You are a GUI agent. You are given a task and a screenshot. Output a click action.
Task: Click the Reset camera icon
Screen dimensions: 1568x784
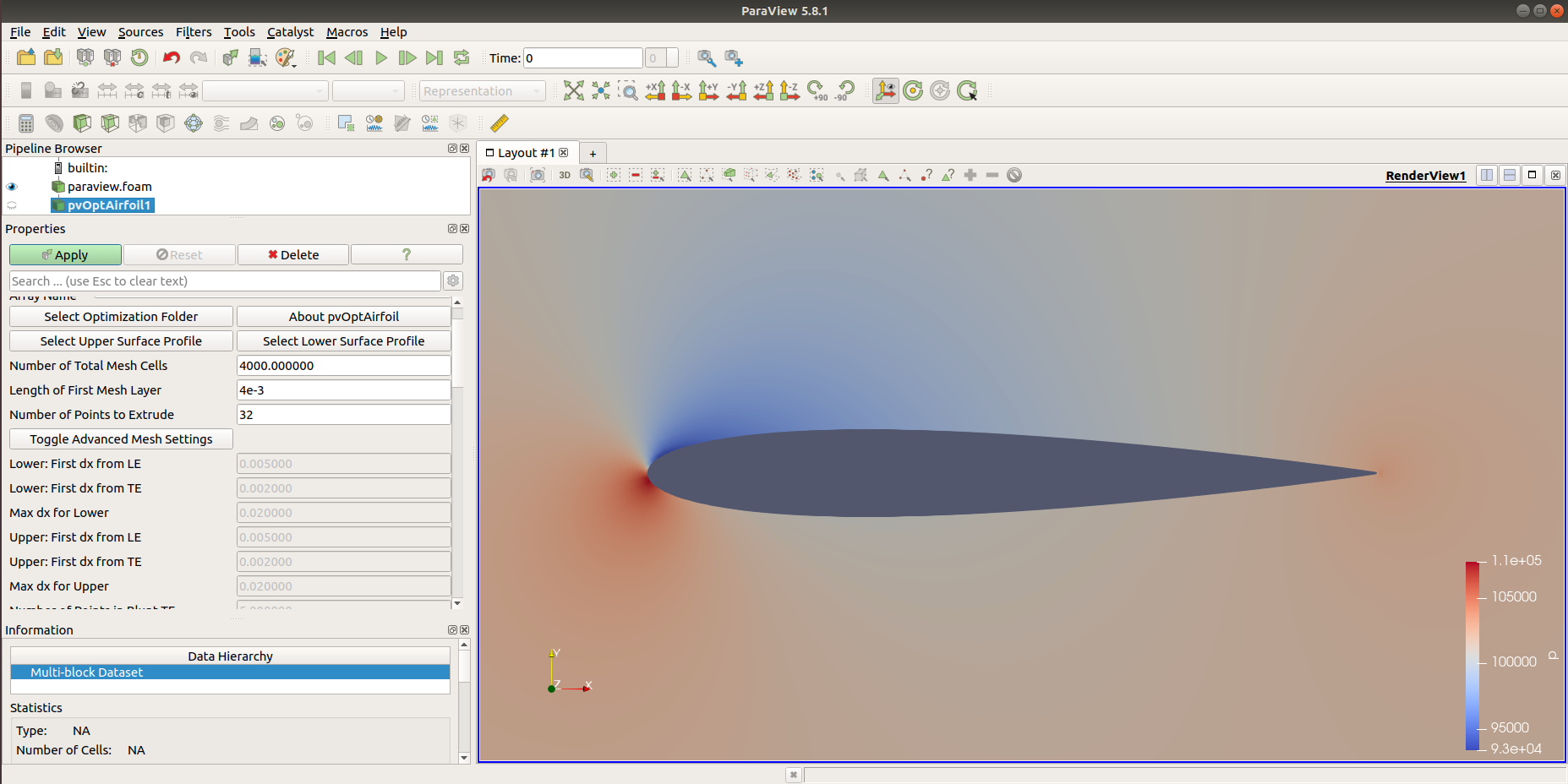point(574,90)
